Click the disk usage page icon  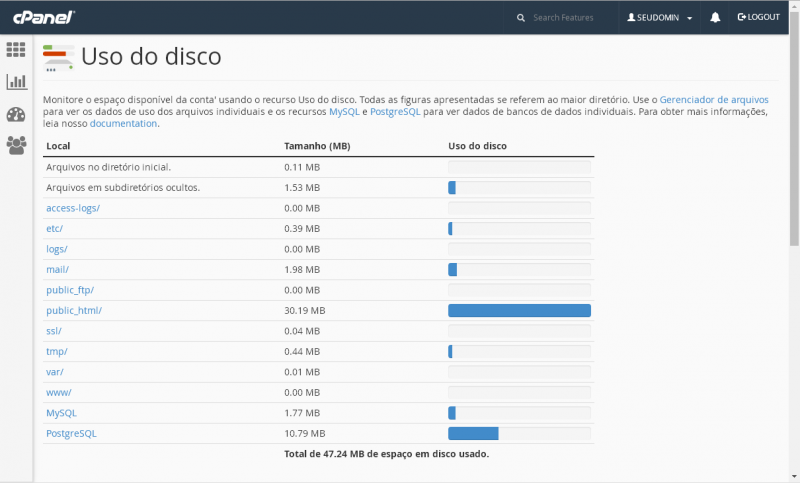[x=58, y=58]
